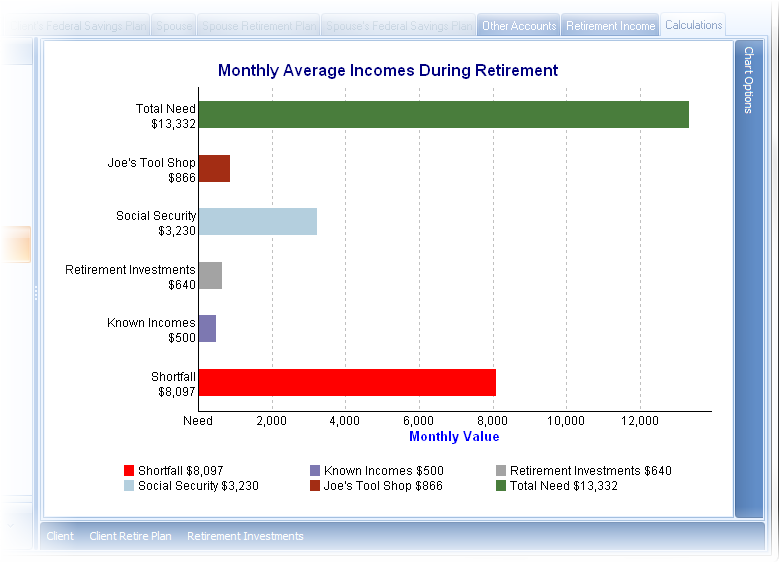Viewport: 779px width, 563px height.
Task: Click the Spouse Retirement Plan tab
Action: tap(259, 26)
